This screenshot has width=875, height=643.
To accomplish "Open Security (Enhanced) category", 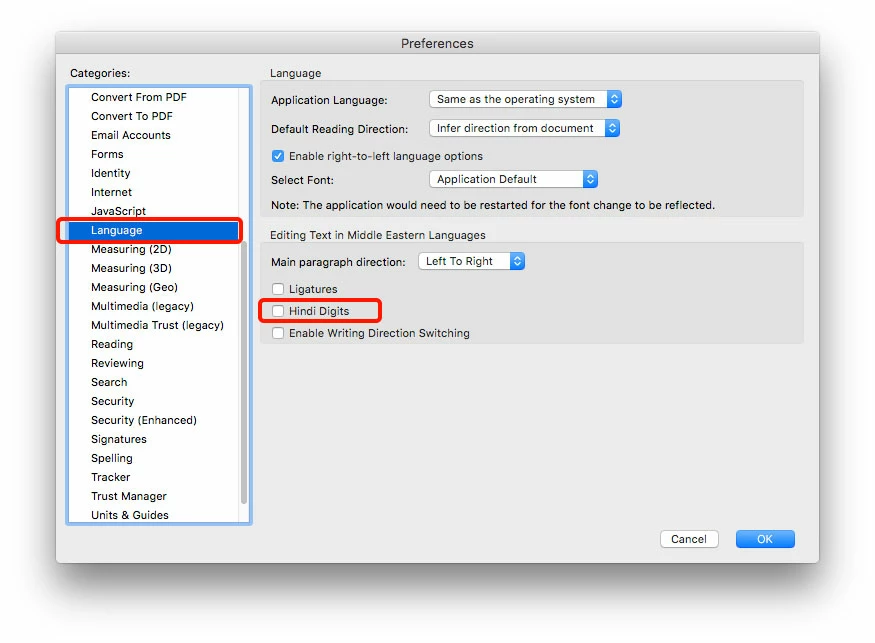I will pos(153,420).
